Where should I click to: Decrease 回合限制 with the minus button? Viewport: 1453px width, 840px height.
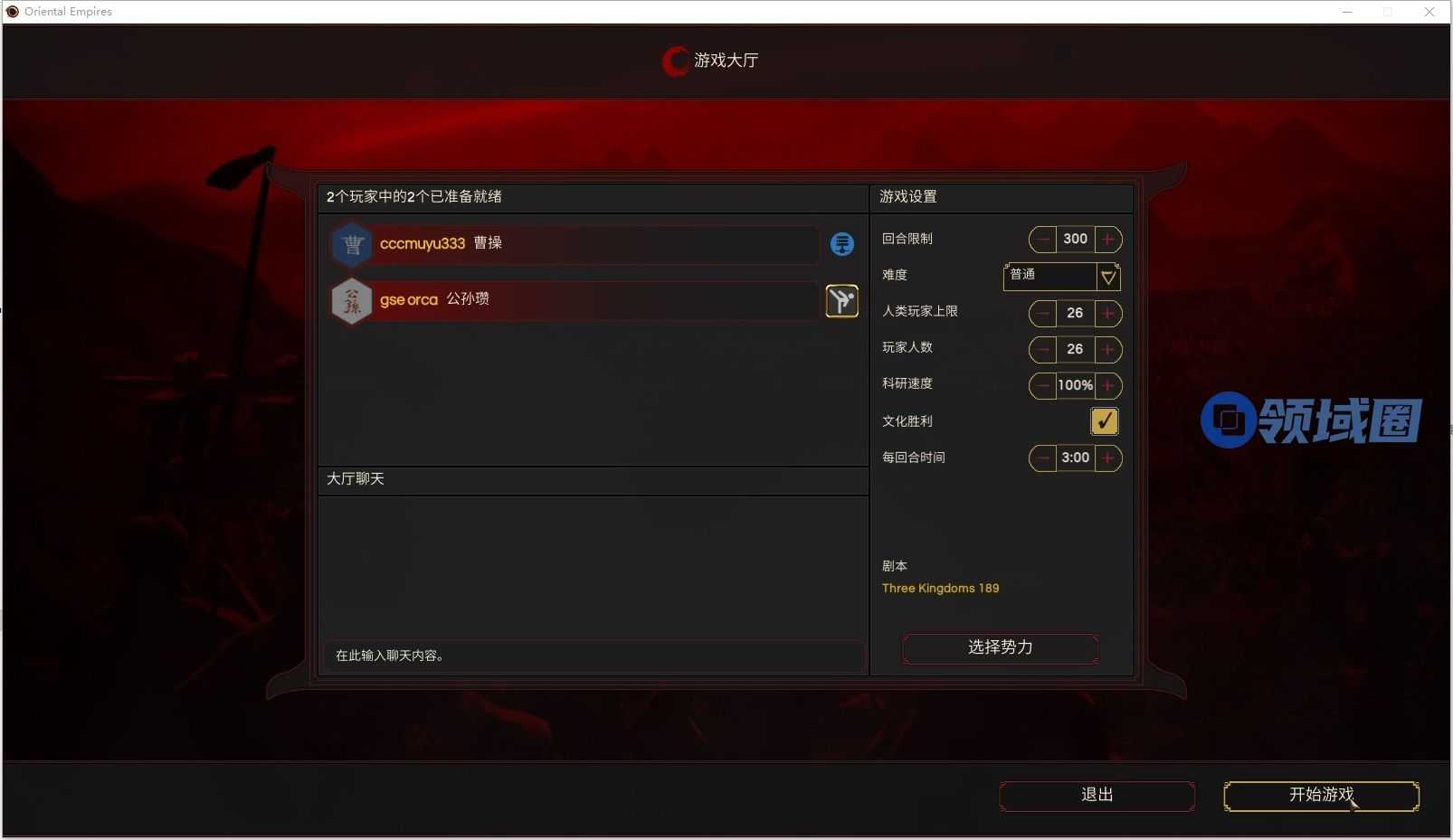(1043, 240)
